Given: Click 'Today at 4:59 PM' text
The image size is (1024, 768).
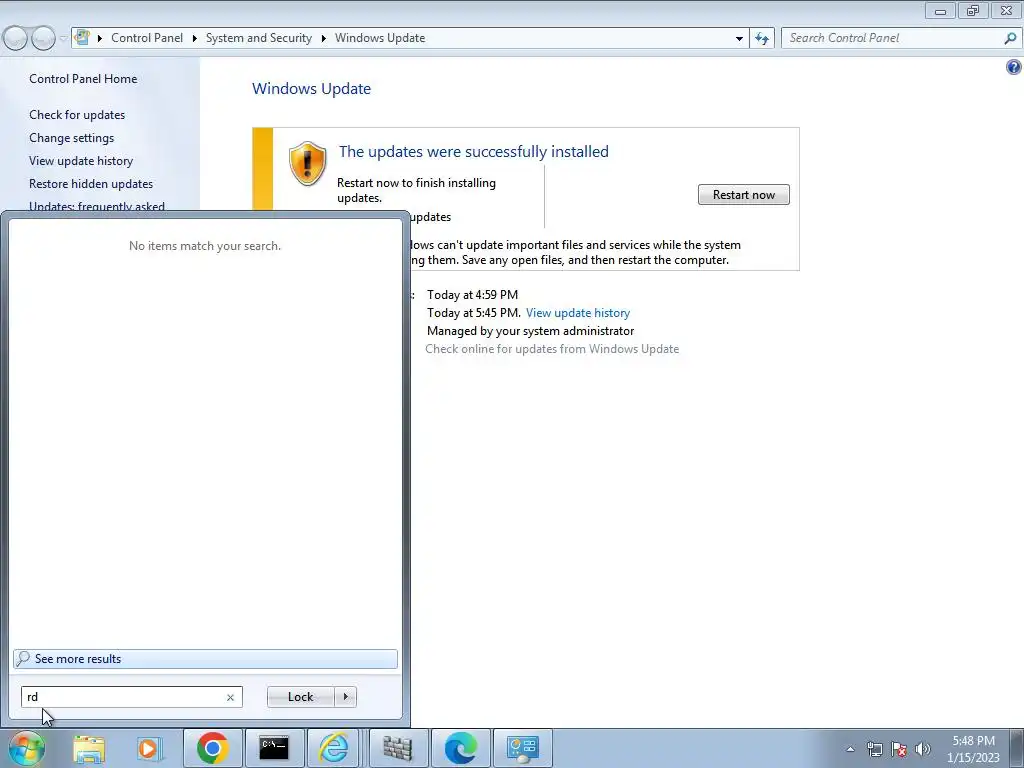Looking at the screenshot, I should click(472, 295).
